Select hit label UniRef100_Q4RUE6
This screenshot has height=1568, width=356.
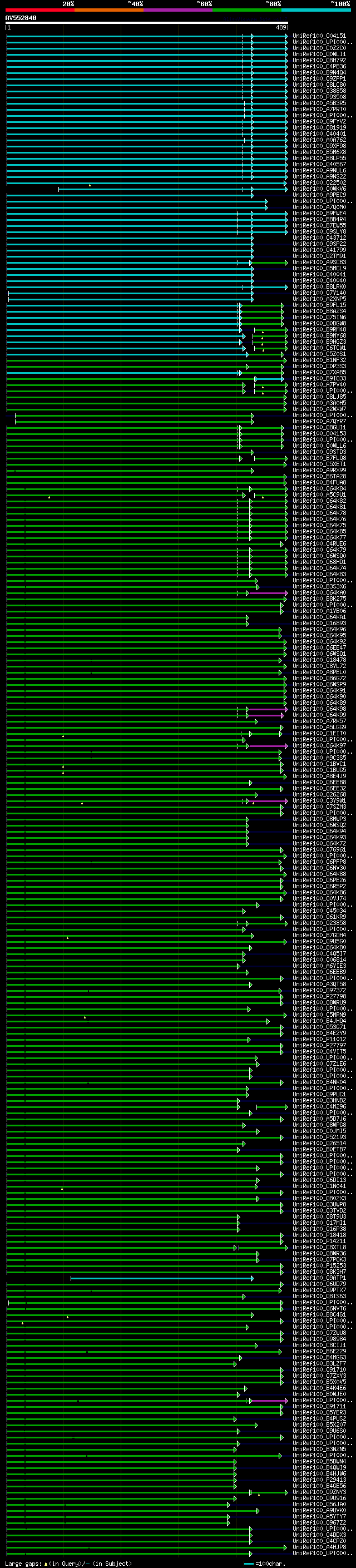click(319, 543)
